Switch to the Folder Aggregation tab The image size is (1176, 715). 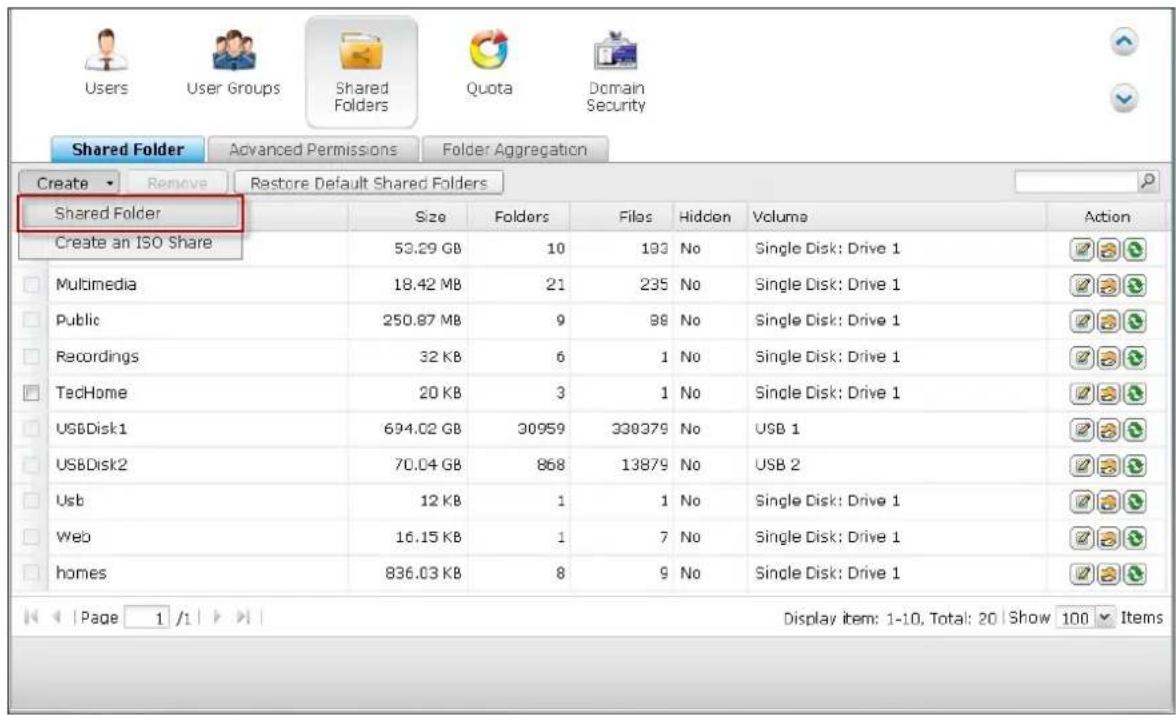pyautogui.click(x=514, y=149)
